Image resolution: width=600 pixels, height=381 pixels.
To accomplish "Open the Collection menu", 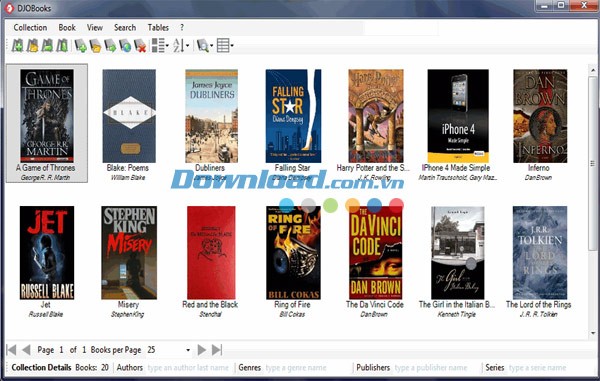I will [30, 28].
